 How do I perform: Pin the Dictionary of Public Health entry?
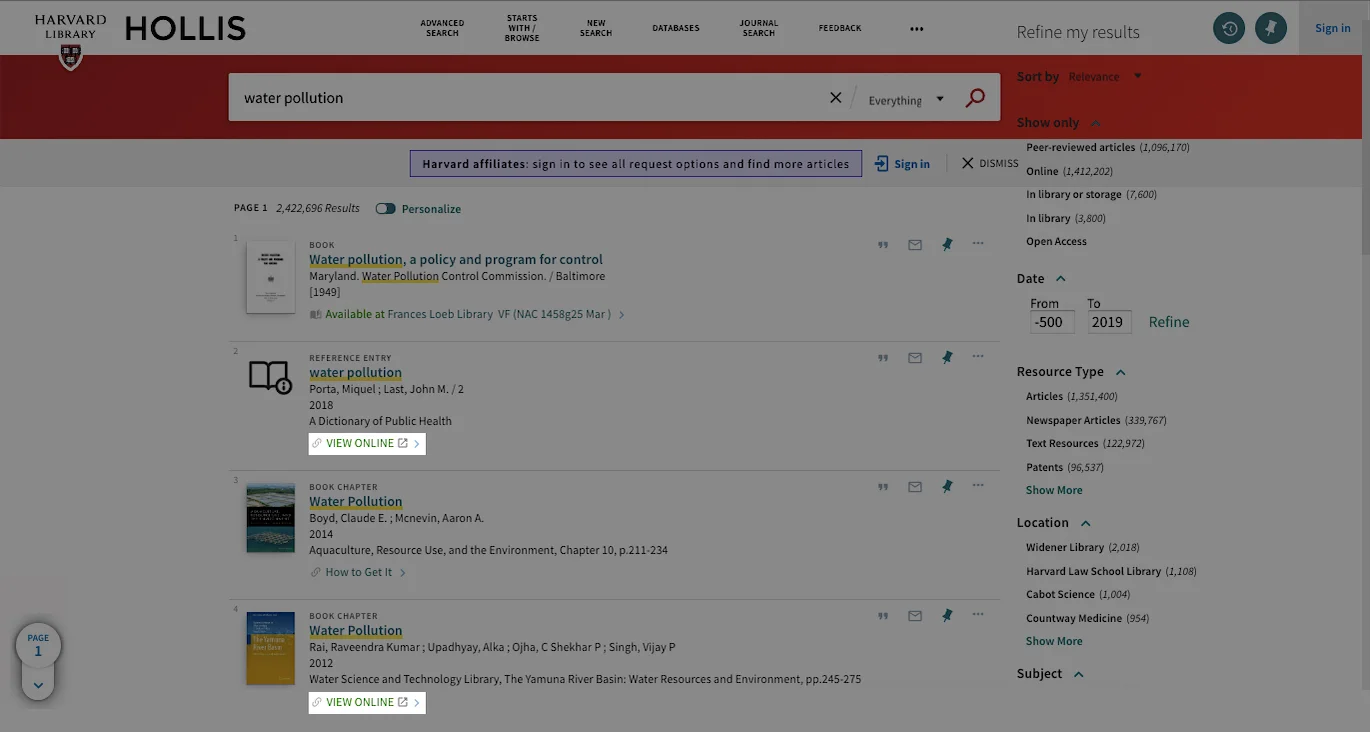[947, 357]
